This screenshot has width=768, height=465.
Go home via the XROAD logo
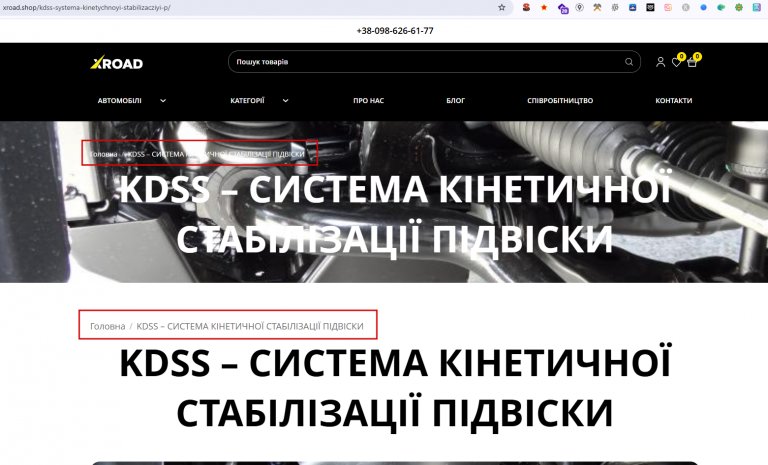tap(117, 62)
